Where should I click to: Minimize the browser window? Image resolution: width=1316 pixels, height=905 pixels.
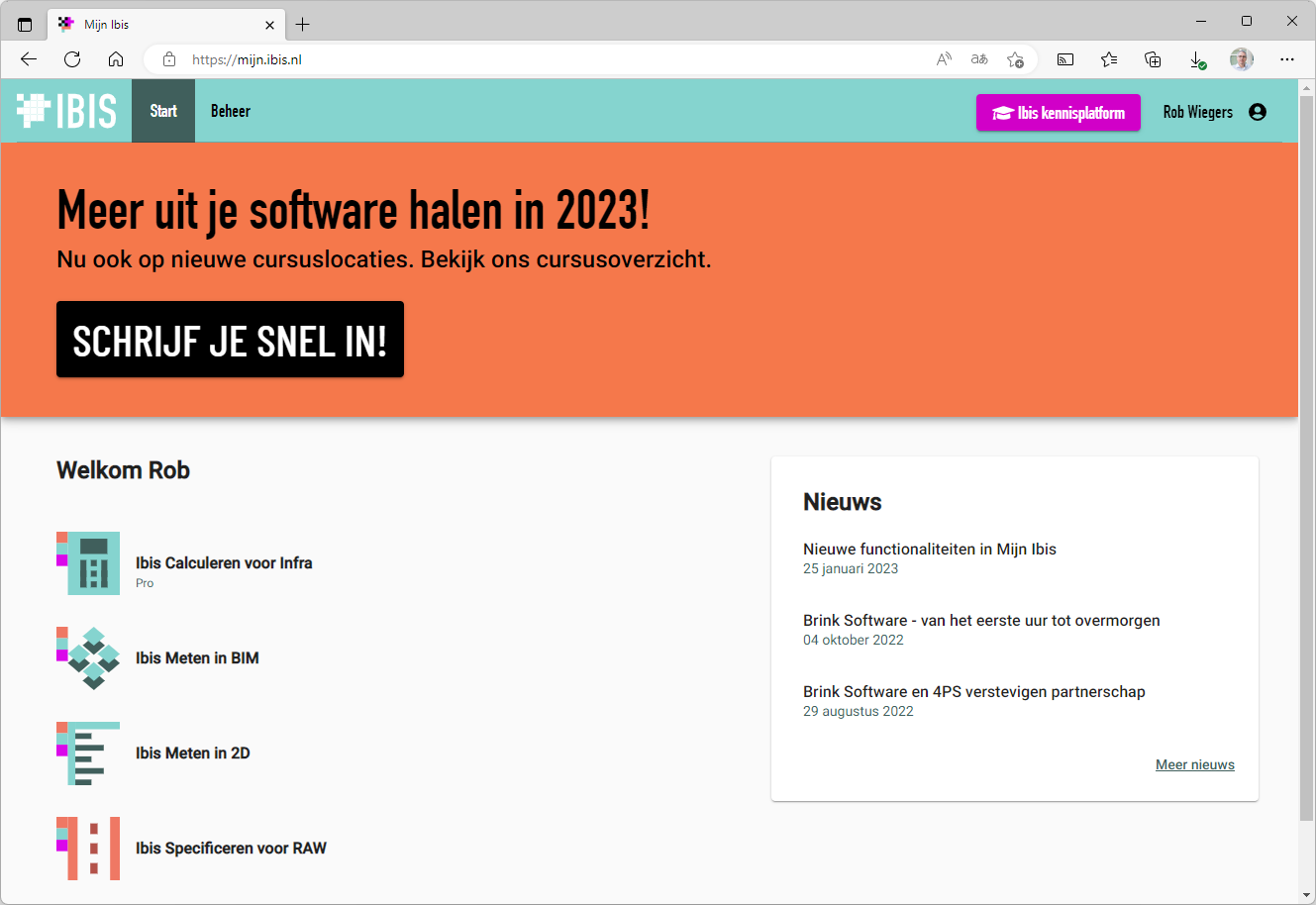pos(1201,21)
